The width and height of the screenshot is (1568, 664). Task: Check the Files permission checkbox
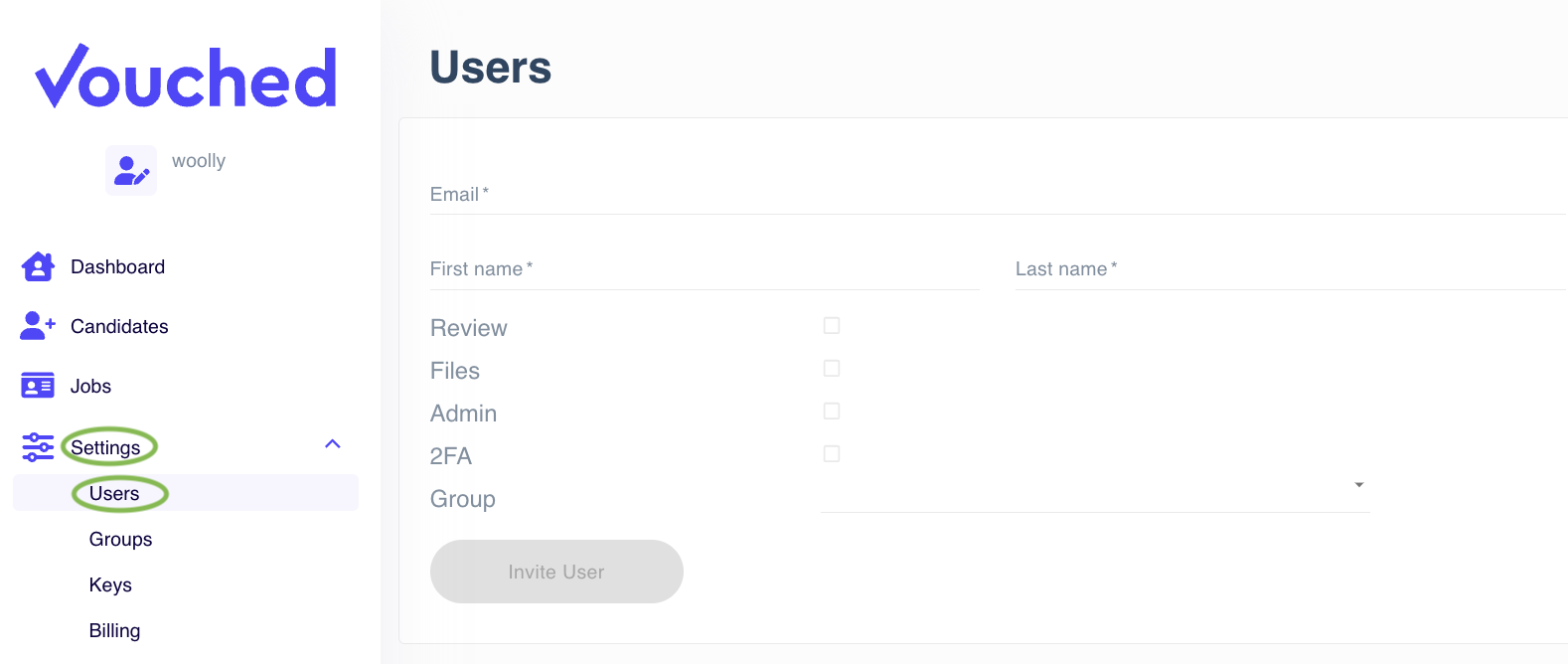[831, 368]
